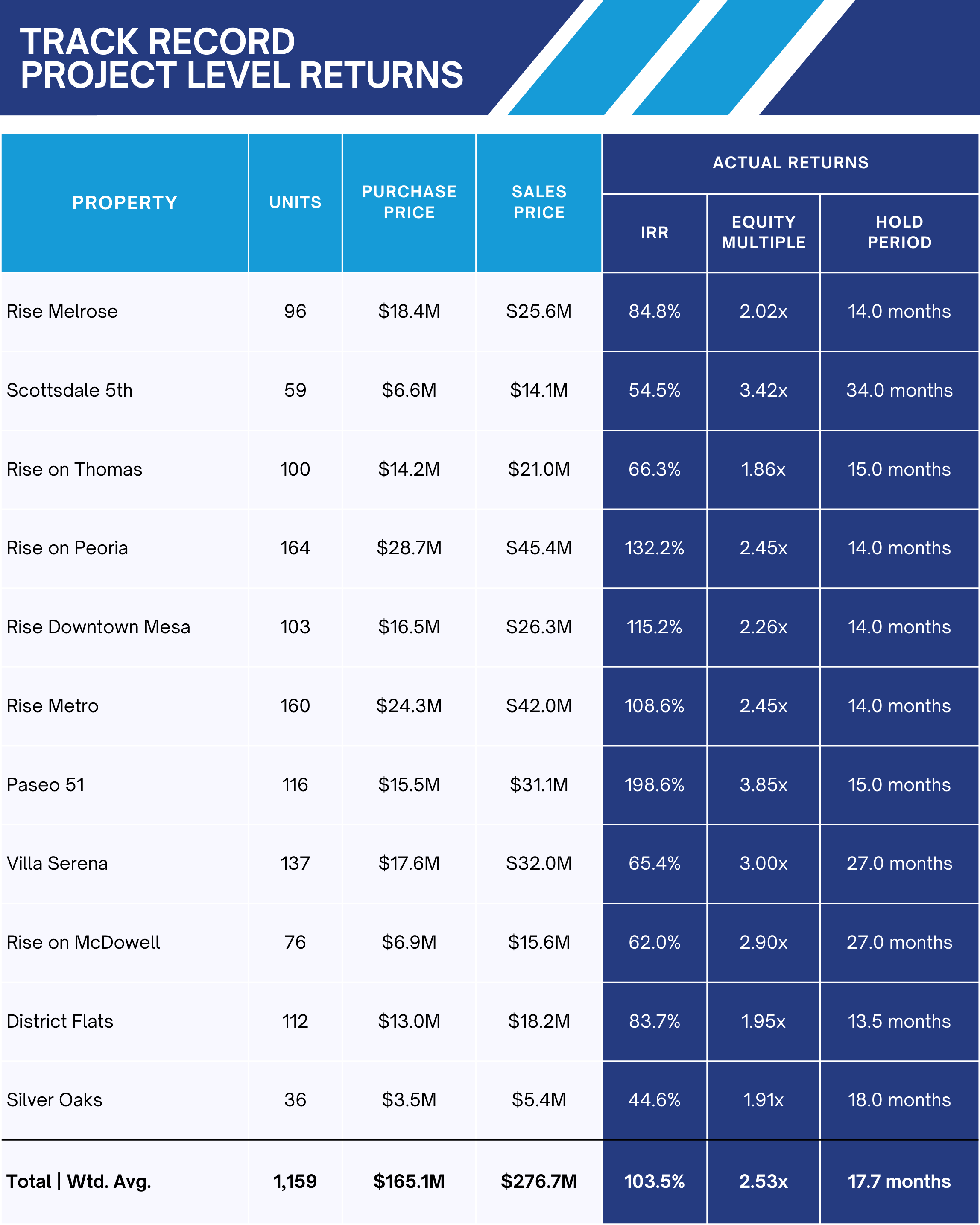Select the IRR column header
The image size is (980, 1225).
click(655, 233)
